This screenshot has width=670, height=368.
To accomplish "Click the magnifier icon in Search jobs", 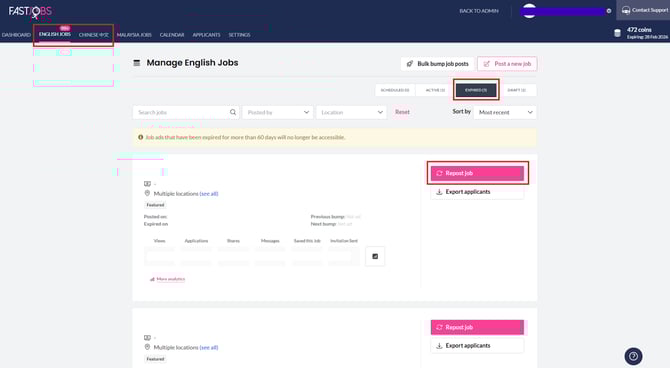I will pyautogui.click(x=233, y=112).
